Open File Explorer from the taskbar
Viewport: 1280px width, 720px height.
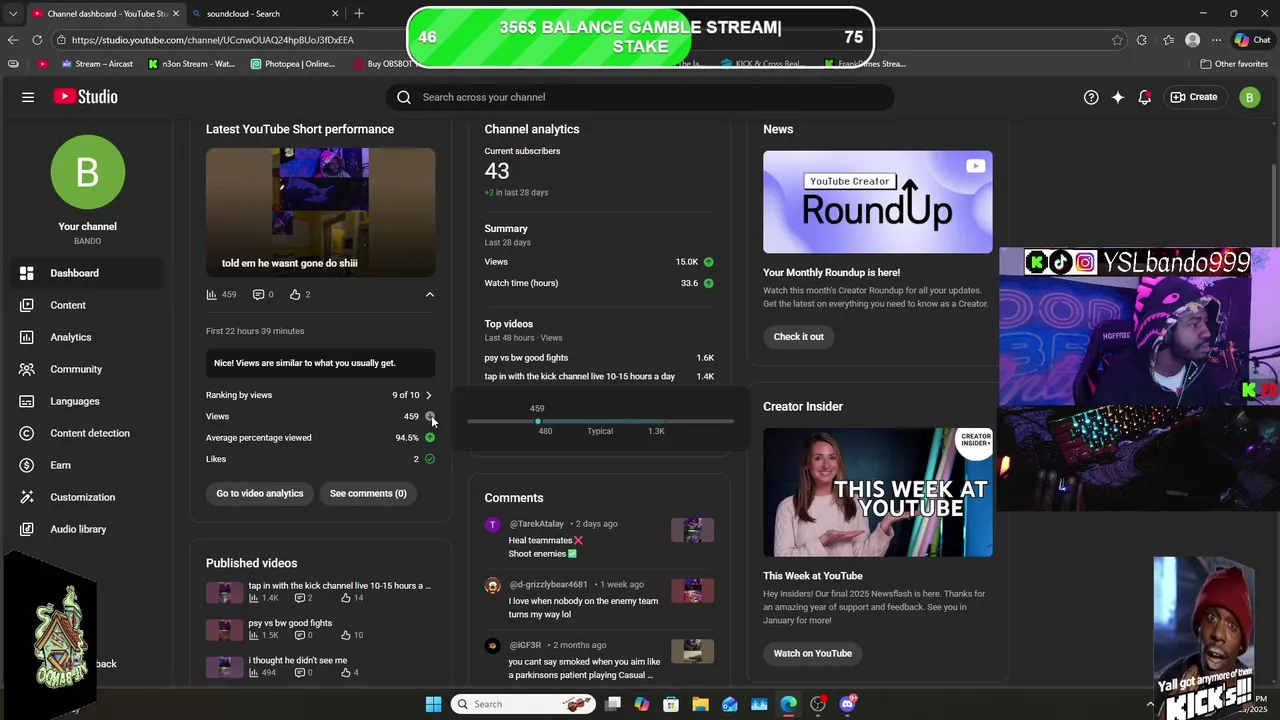(700, 704)
